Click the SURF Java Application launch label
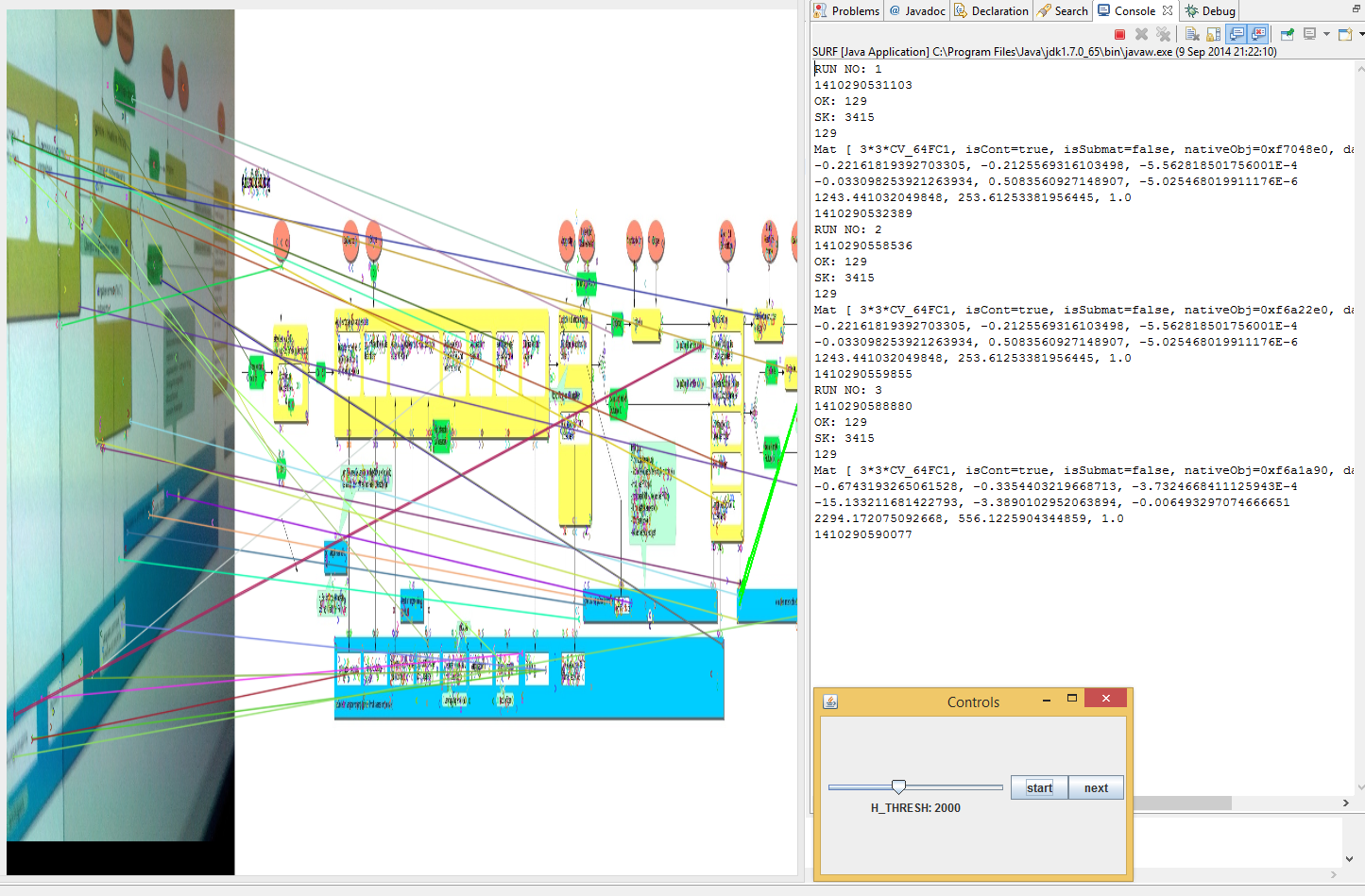The height and width of the screenshot is (896, 1365). tap(1044, 52)
